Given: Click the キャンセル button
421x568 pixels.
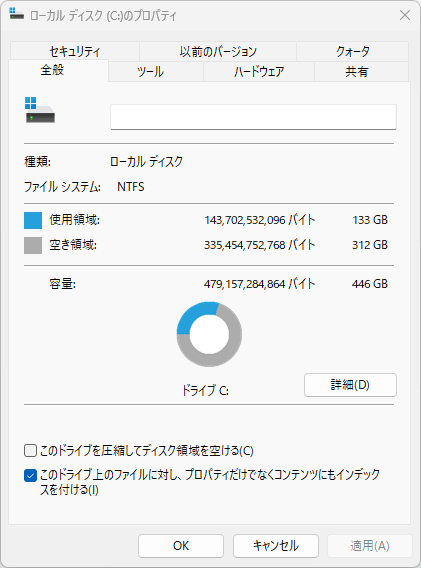Looking at the screenshot, I should [276, 546].
